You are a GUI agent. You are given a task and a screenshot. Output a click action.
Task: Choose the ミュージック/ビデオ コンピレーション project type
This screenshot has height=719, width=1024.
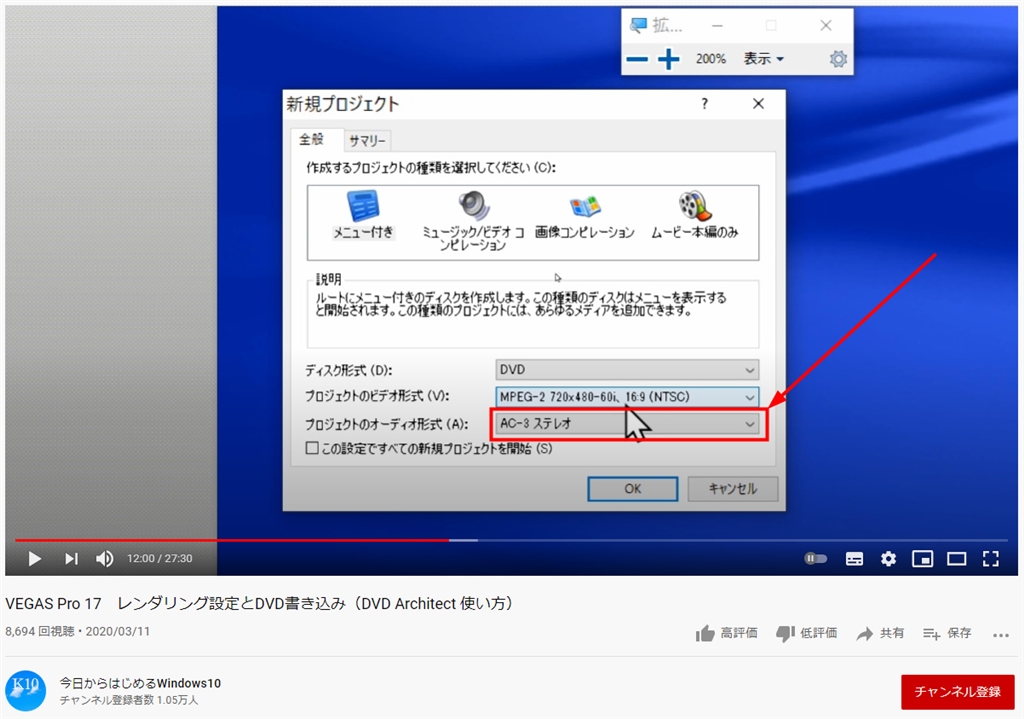tap(473, 221)
